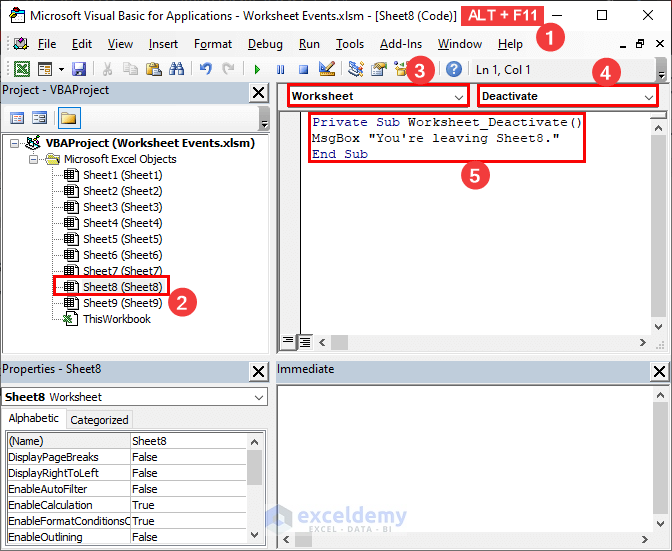Select Sheet2 (Sheet2) in project tree
The image size is (672, 551).
pos(123,191)
